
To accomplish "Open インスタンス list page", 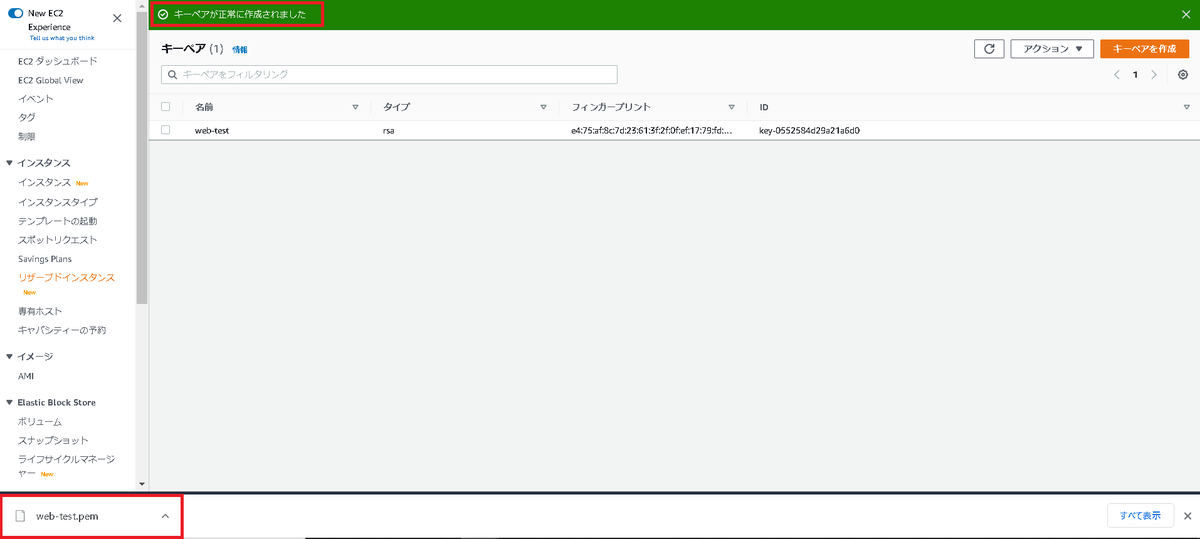I will (44, 182).
